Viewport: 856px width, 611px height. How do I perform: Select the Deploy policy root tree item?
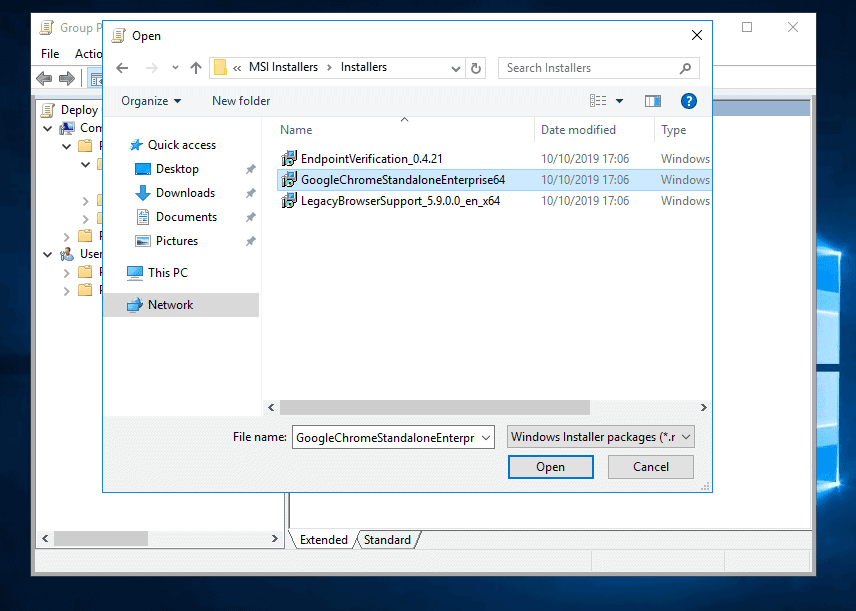tap(79, 110)
